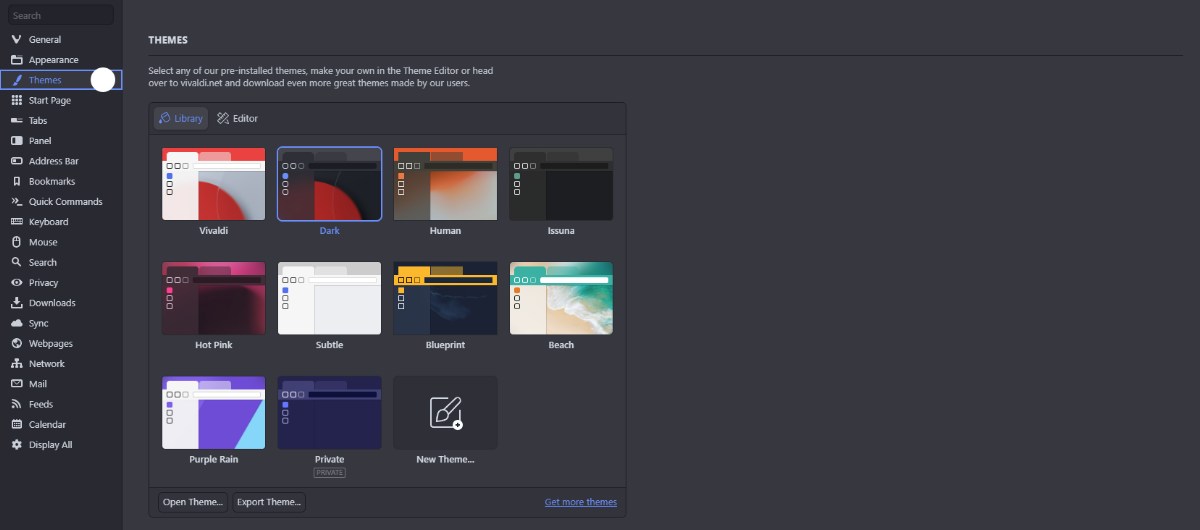This screenshot has height=530, width=1200.
Task: Click the Keyboard label in sidebar
Action: click(48, 222)
